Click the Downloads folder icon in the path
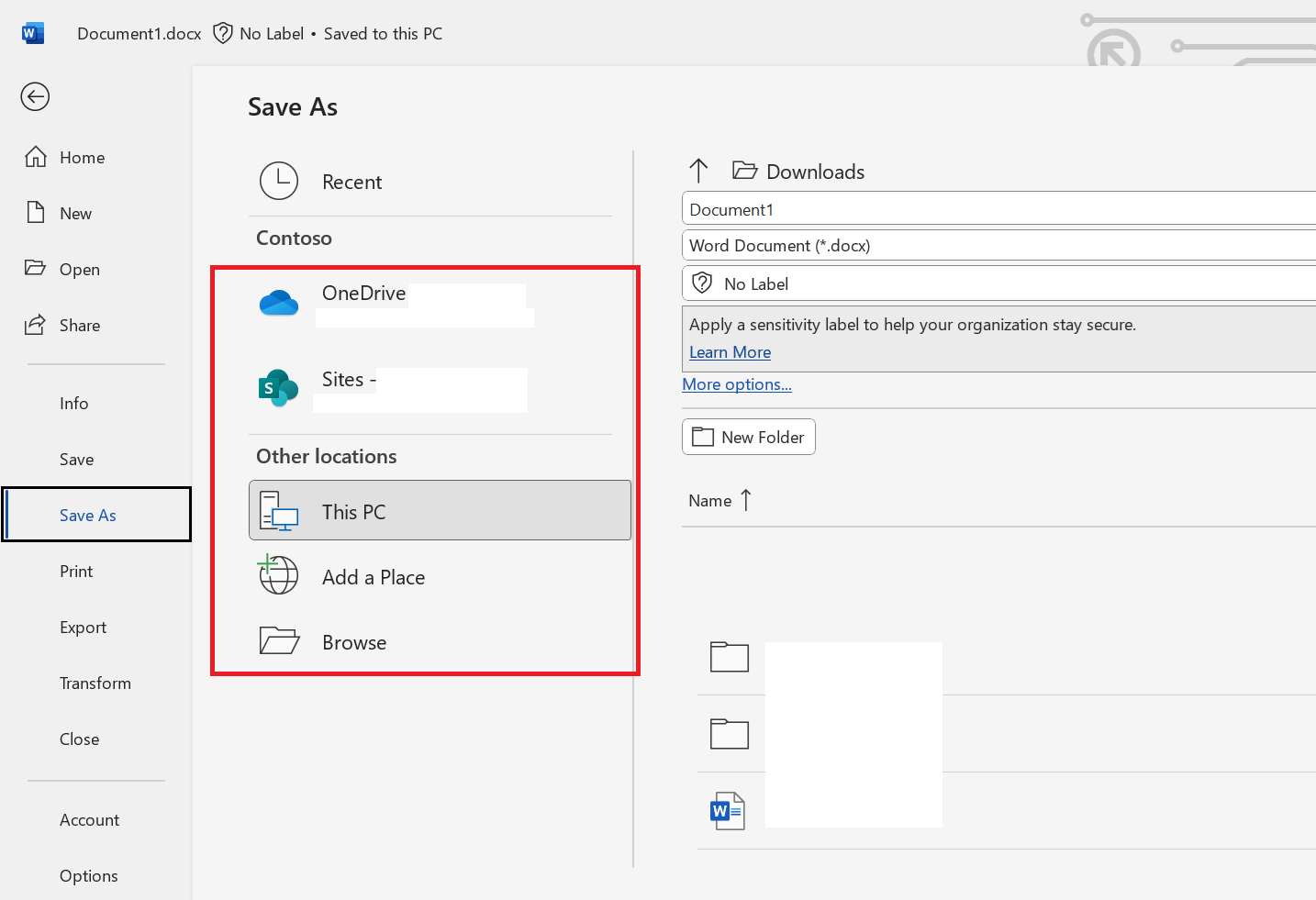Screen dimensions: 1316x900 coord(744,171)
